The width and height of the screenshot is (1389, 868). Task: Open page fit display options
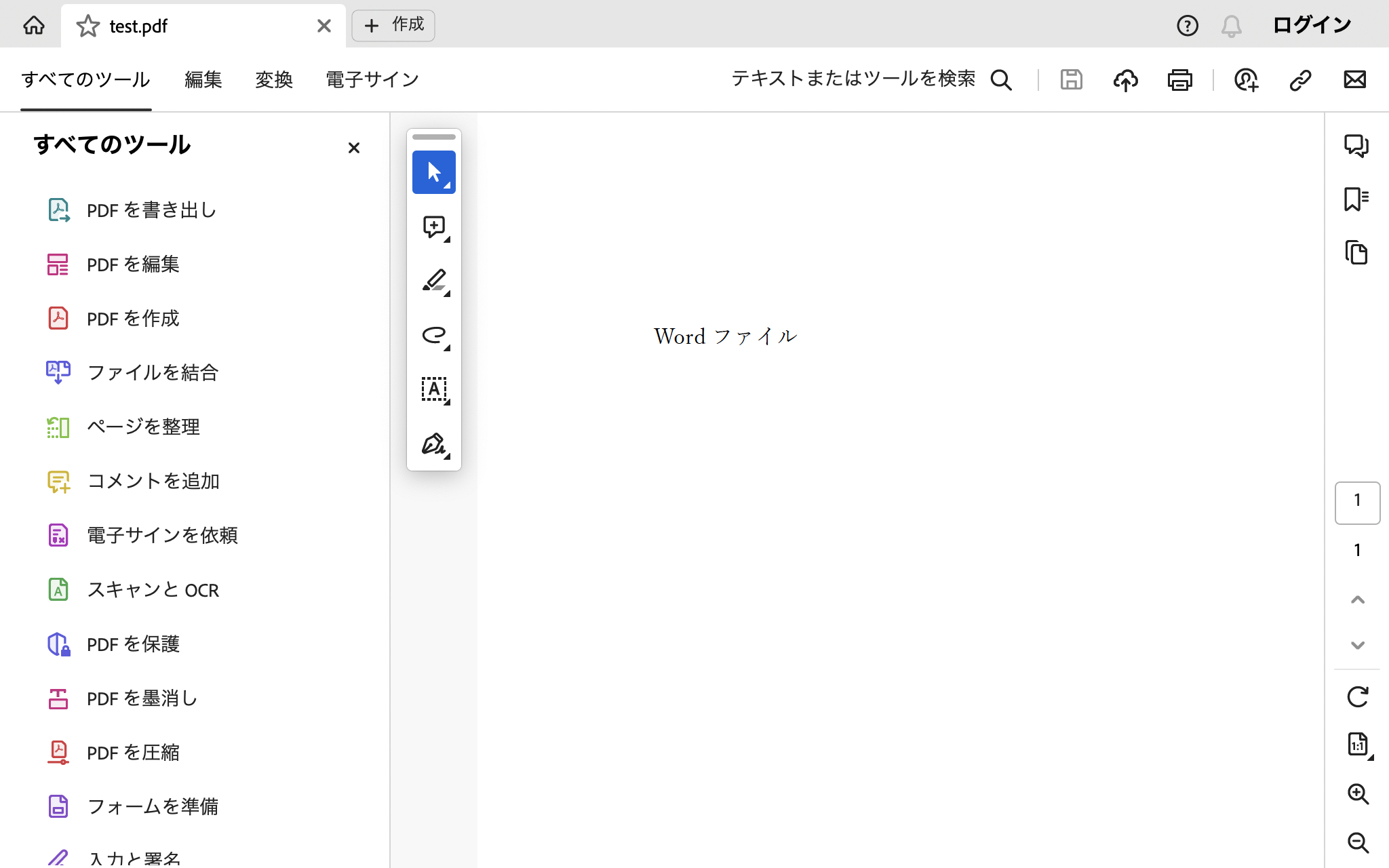(1358, 745)
